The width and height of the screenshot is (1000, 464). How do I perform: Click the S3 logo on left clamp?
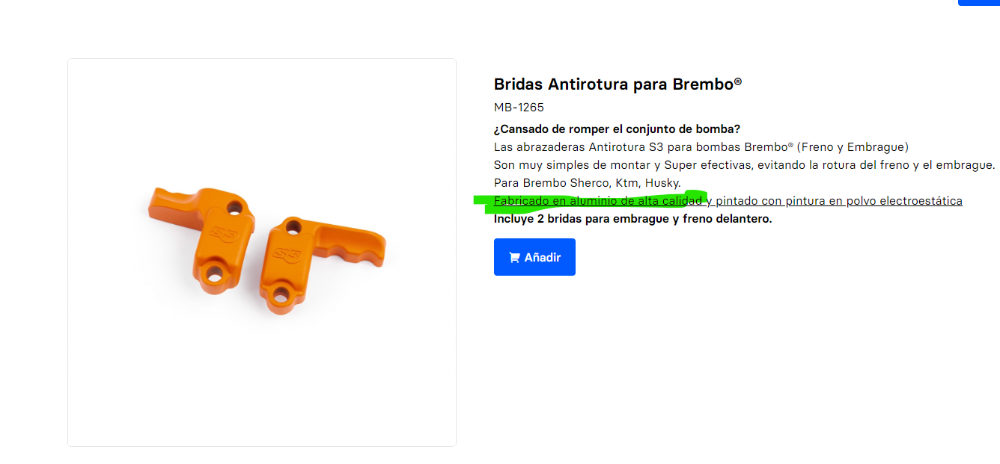point(224,234)
